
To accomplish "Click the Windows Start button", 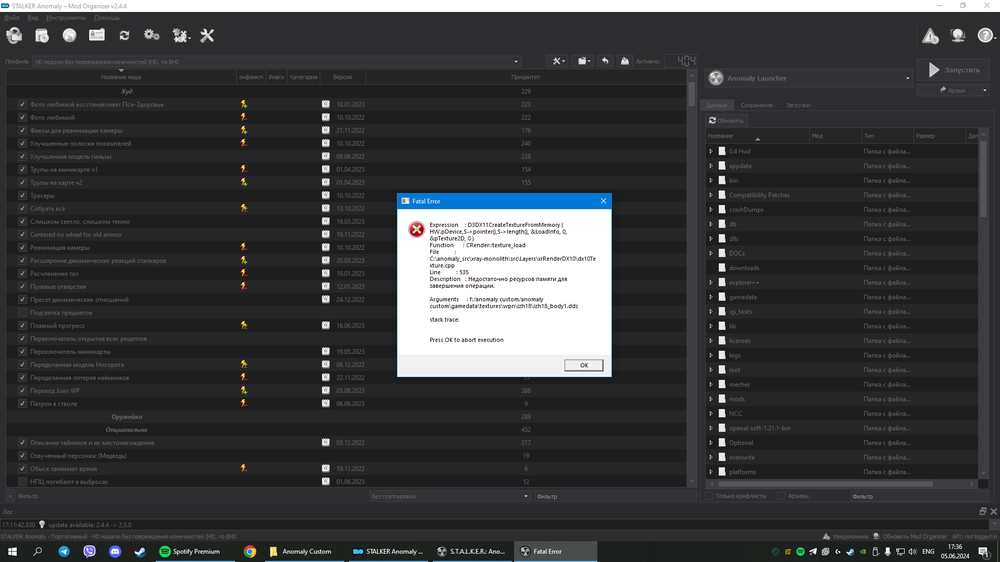I will point(12,552).
